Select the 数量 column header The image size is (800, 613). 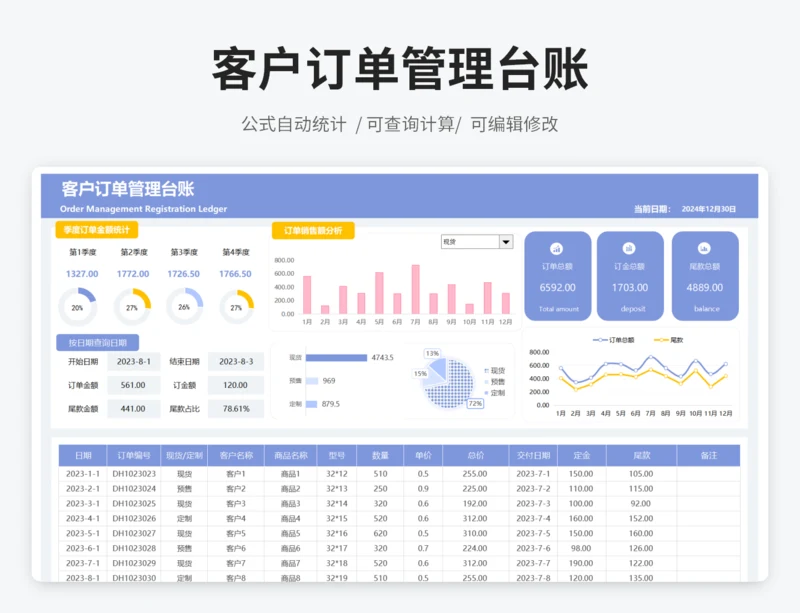(380, 455)
